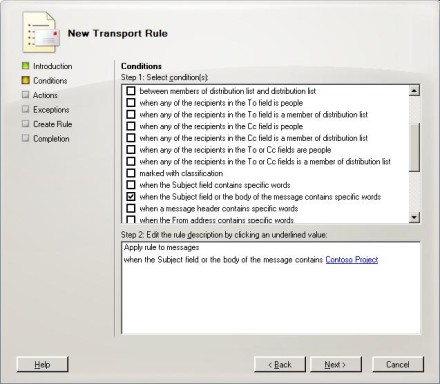The height and width of the screenshot is (384, 440).
Task: Click the 'Step 2: Edit the rule description' label
Action: [224, 235]
